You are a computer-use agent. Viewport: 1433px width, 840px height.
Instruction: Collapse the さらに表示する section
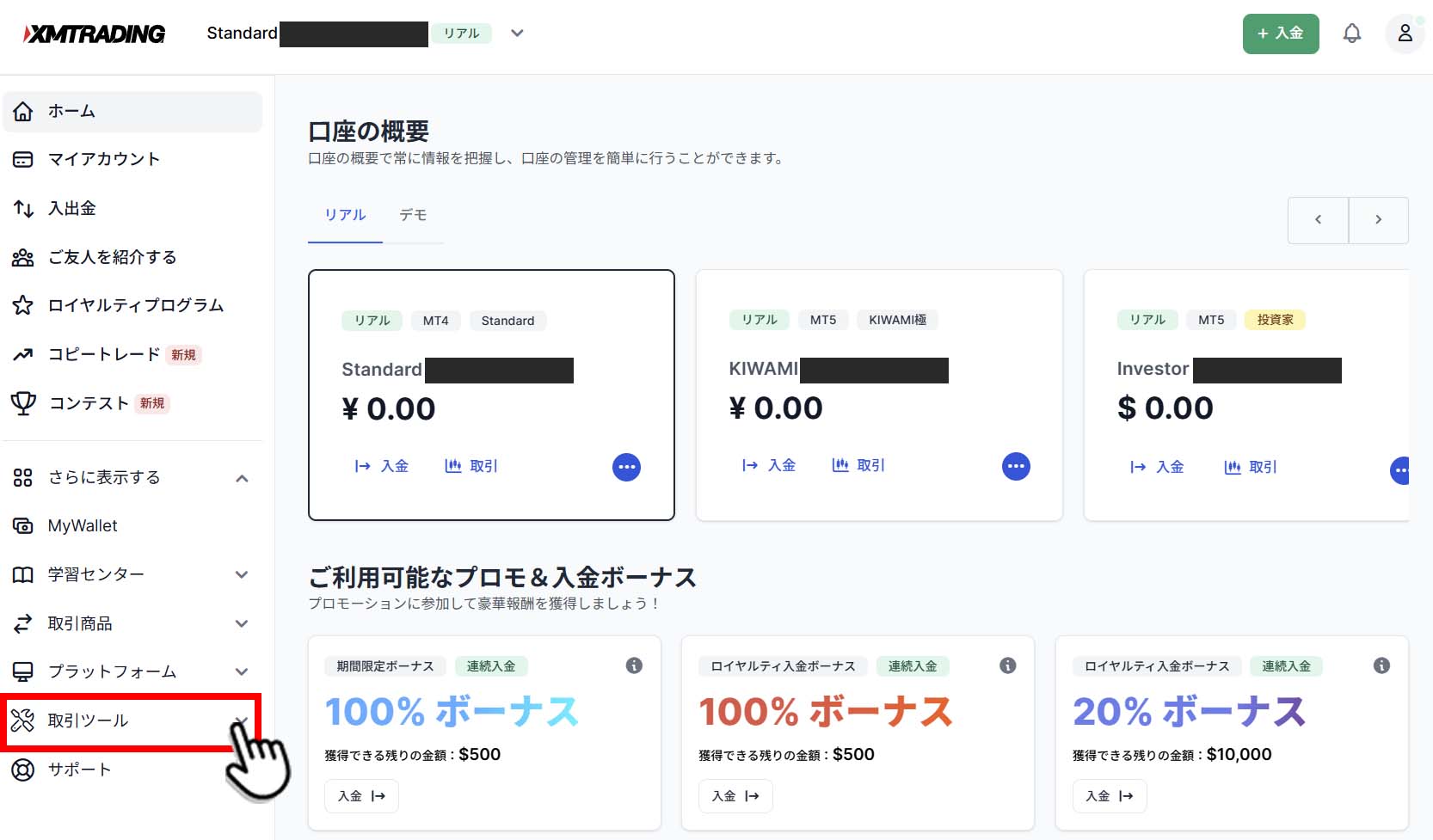(x=243, y=478)
